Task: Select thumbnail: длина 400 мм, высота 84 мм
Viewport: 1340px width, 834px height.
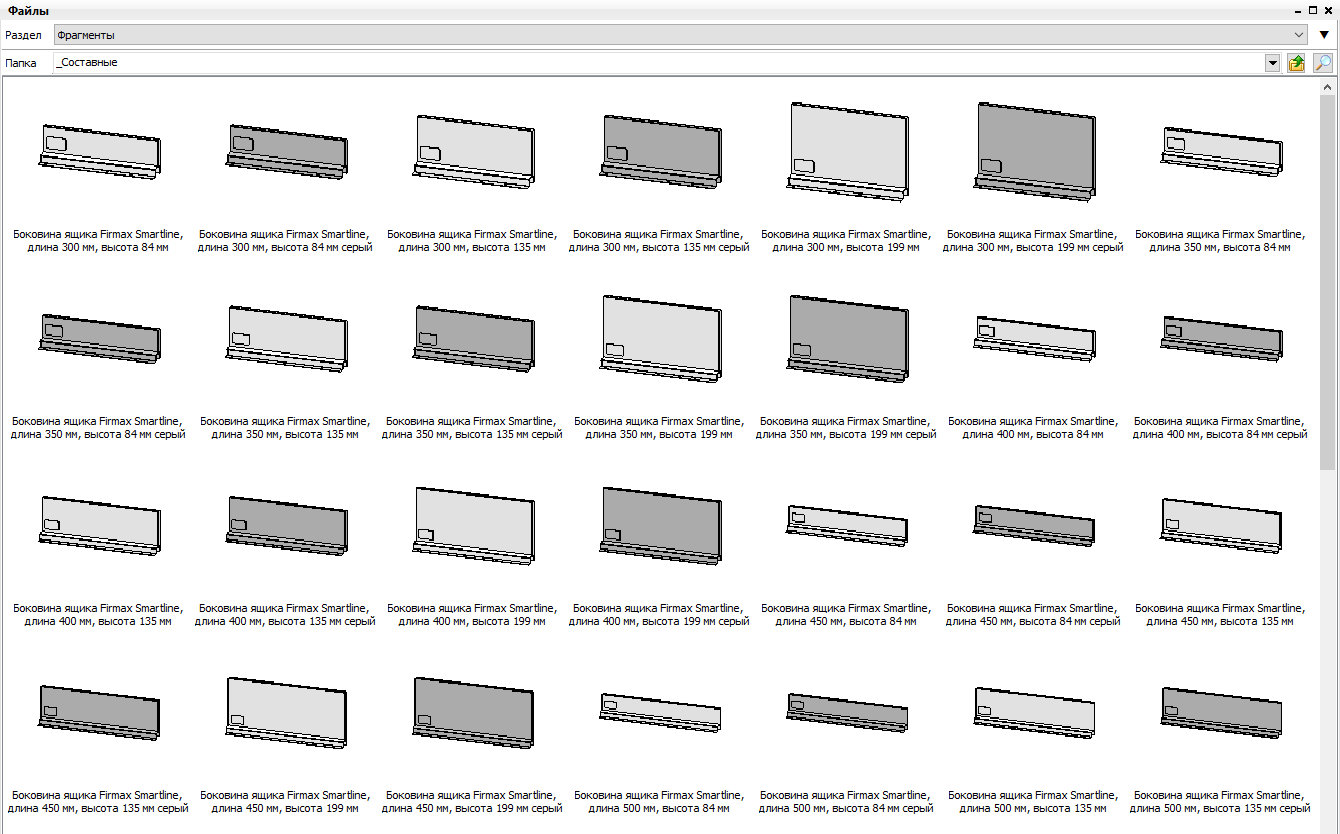Action: click(1035, 338)
